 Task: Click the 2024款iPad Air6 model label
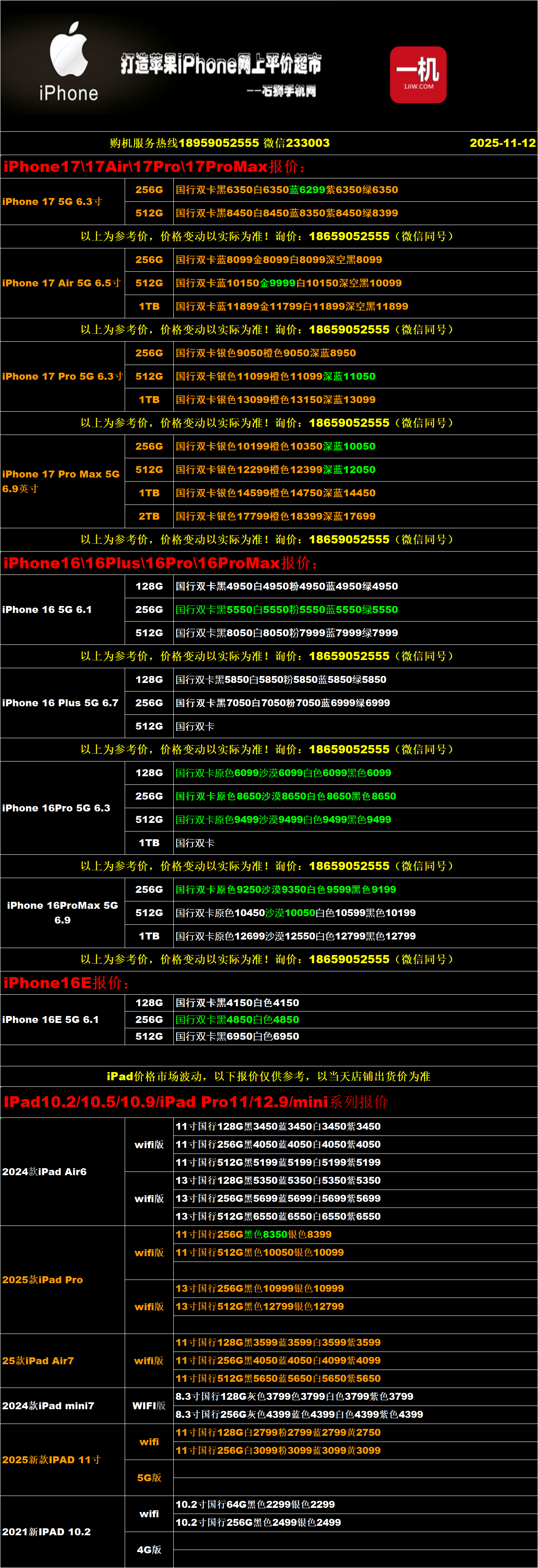(x=45, y=1172)
